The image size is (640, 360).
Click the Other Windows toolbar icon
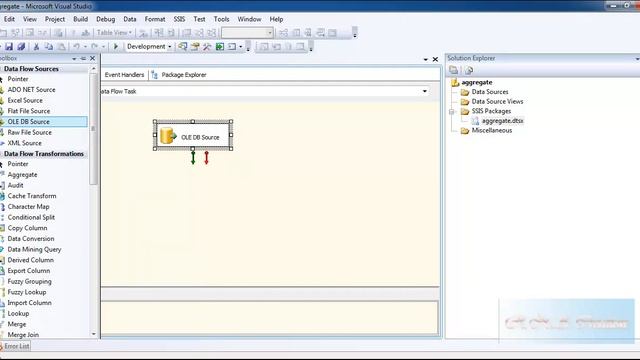click(x=232, y=47)
